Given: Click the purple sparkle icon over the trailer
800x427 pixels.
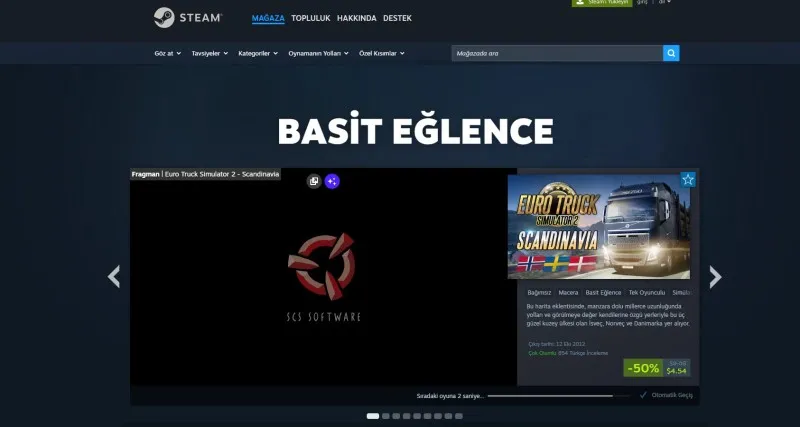Looking at the screenshot, I should coord(332,181).
